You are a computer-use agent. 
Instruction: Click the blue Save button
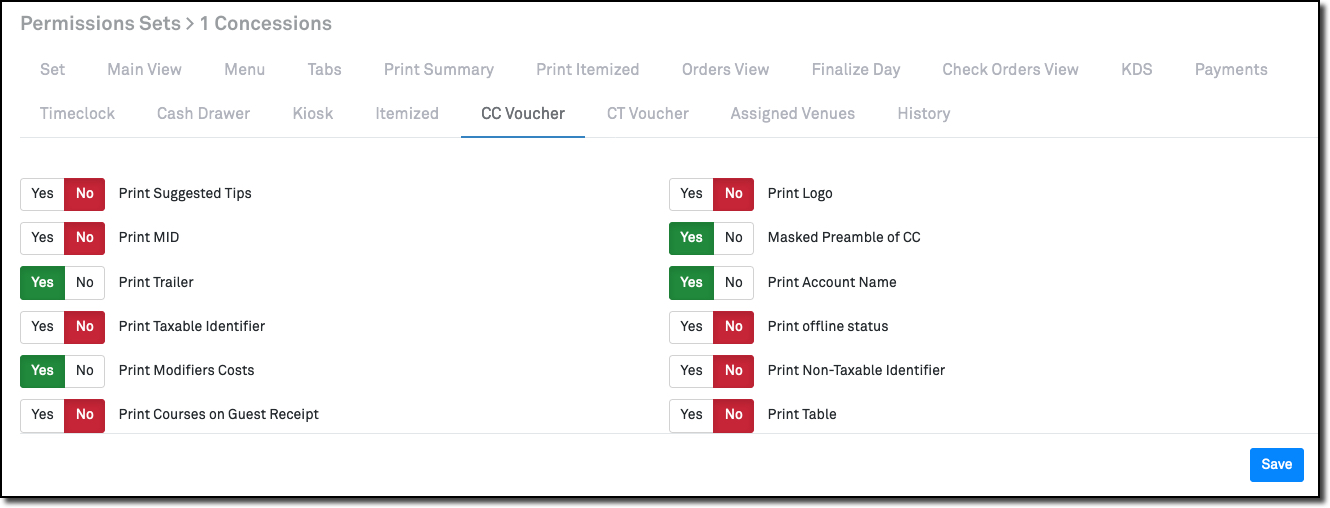pyautogui.click(x=1276, y=464)
